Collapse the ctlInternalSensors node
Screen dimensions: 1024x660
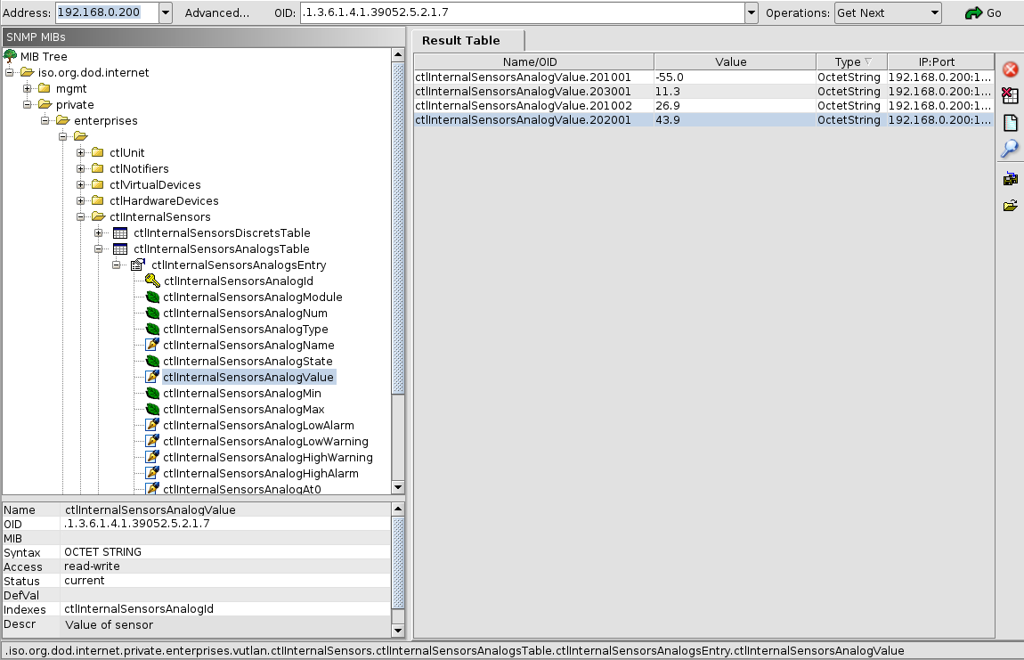pos(80,217)
